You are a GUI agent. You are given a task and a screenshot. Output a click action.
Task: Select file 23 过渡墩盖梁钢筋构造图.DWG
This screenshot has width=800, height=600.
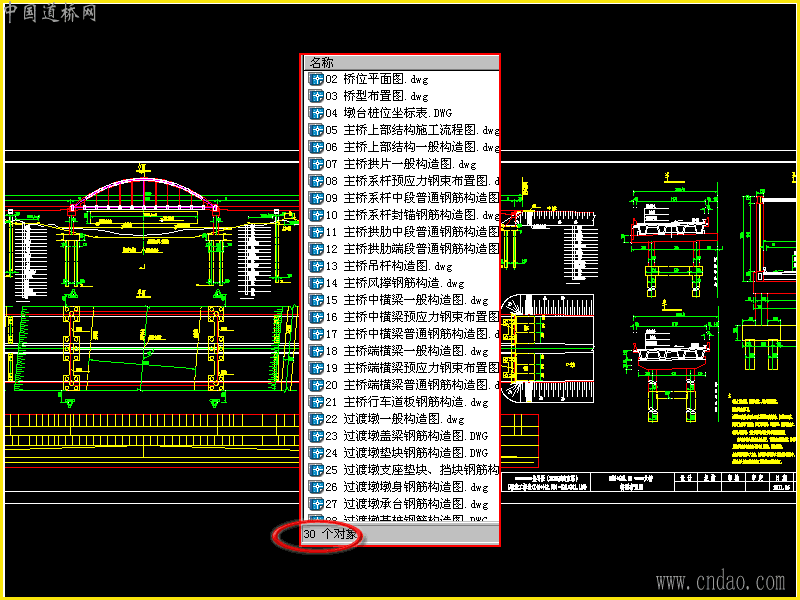tap(407, 436)
